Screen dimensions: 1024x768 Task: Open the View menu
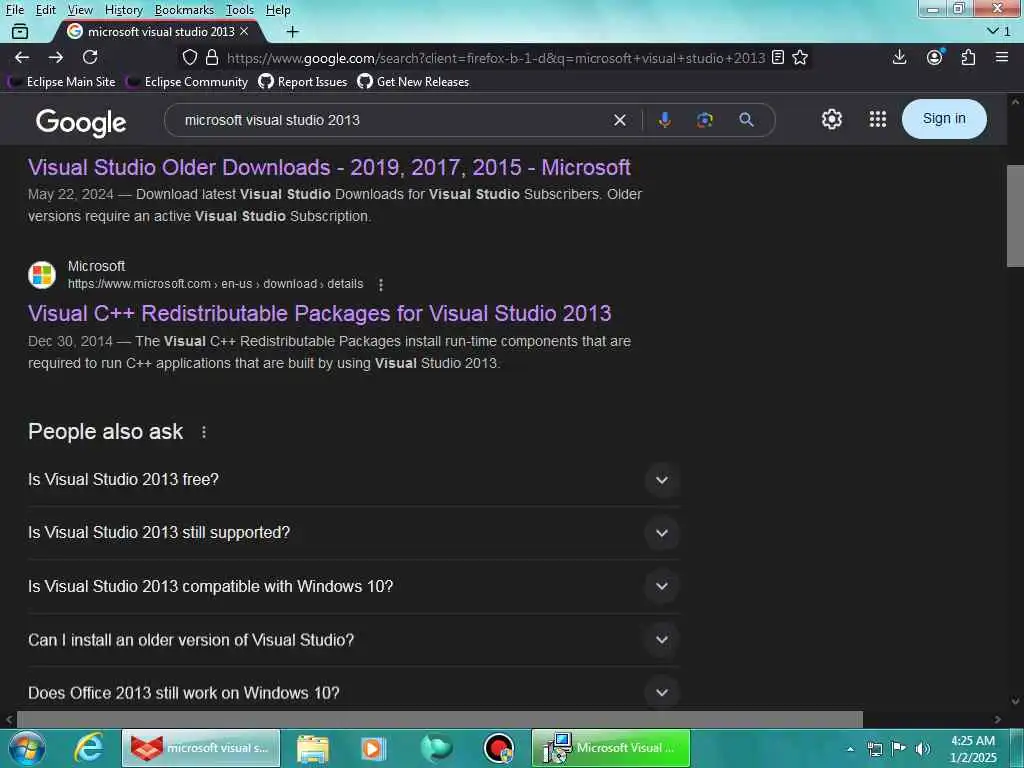point(80,10)
